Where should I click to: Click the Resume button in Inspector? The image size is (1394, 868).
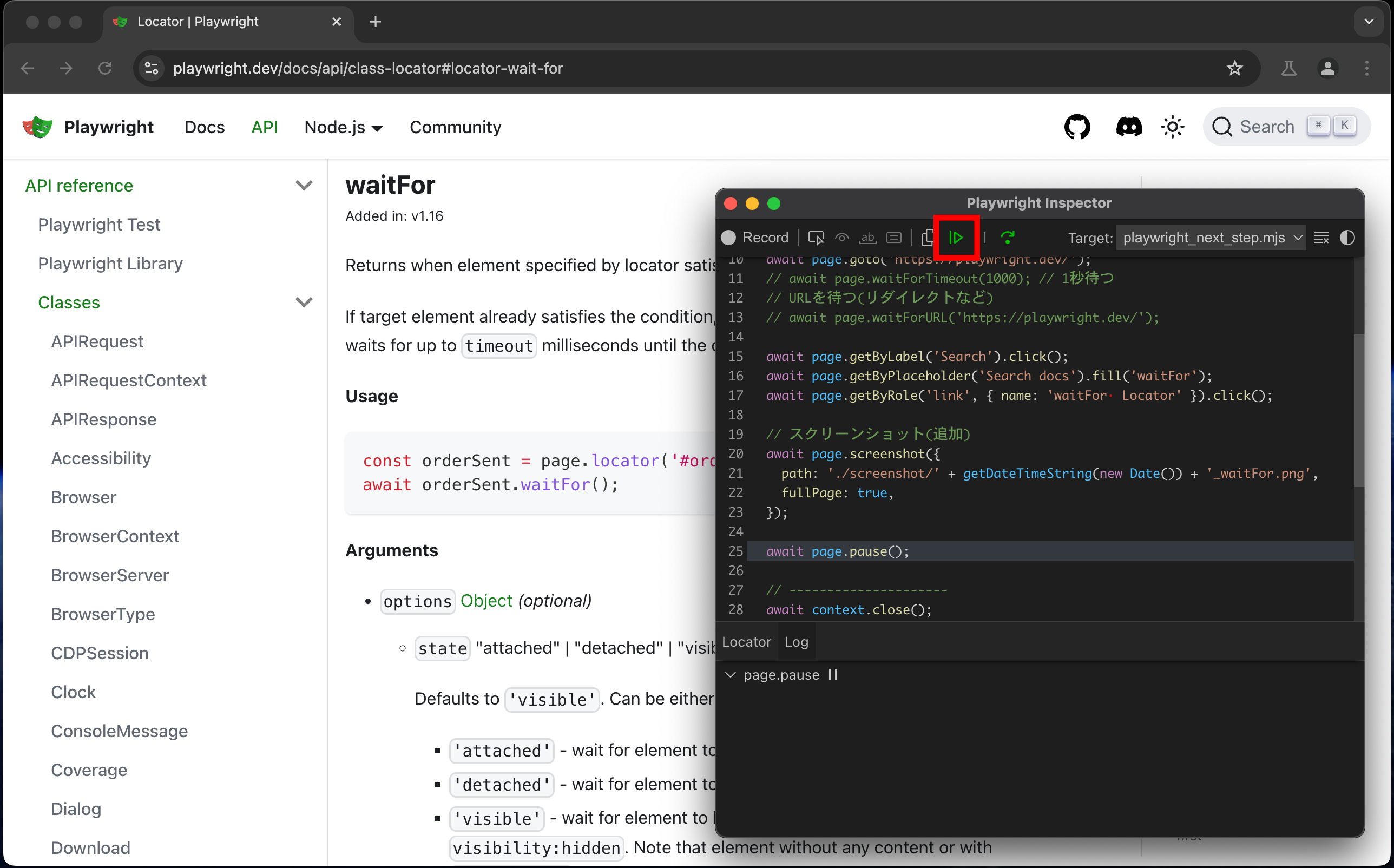point(956,238)
